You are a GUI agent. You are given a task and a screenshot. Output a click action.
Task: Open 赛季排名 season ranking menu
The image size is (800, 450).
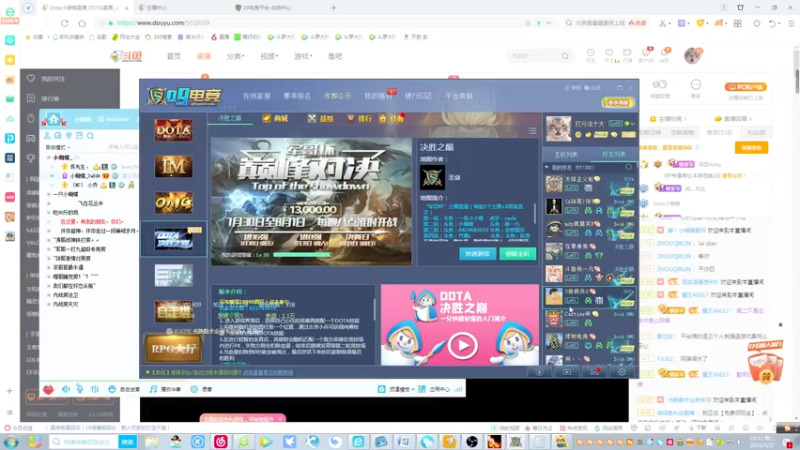point(297,96)
